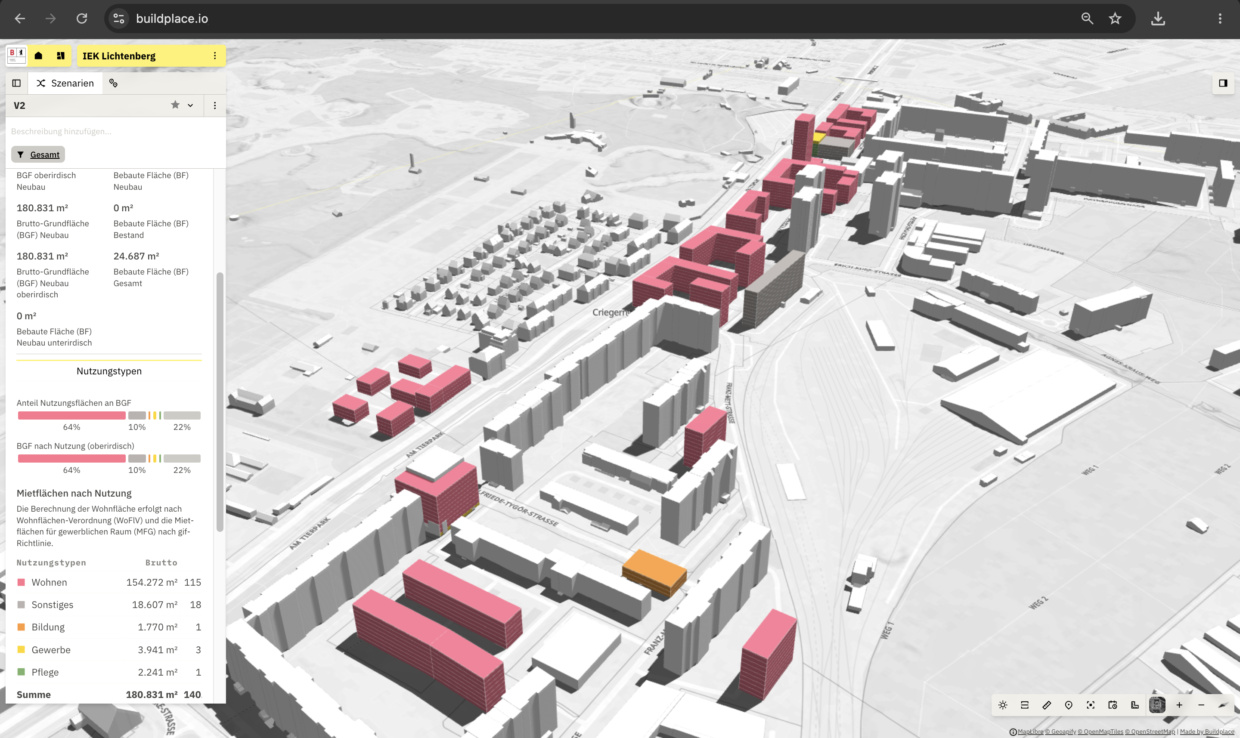The width and height of the screenshot is (1240, 738).
Task: Switch to the Szenarien tab
Action: point(65,83)
